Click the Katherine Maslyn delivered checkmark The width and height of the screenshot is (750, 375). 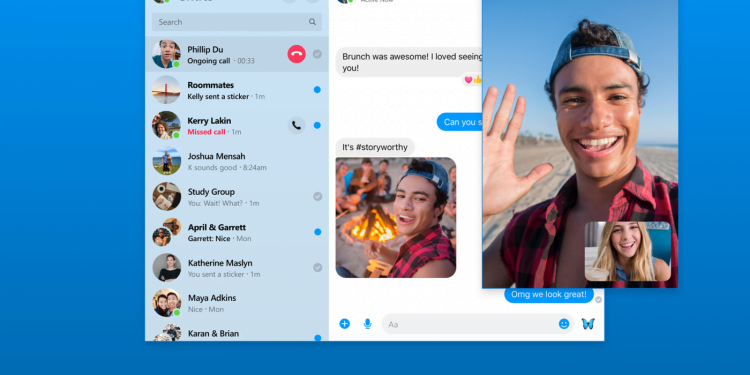[318, 267]
